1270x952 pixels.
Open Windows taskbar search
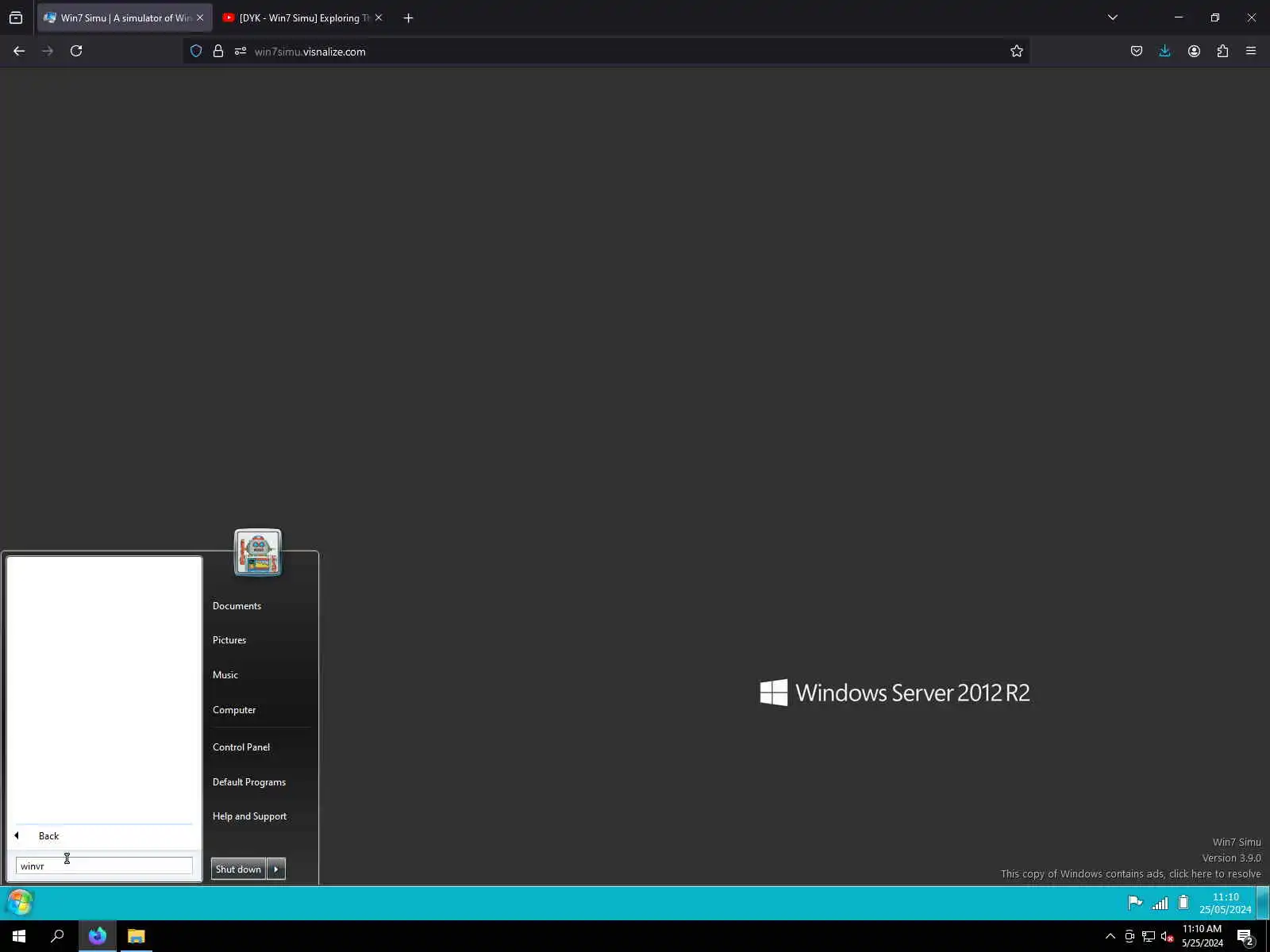[x=57, y=936]
